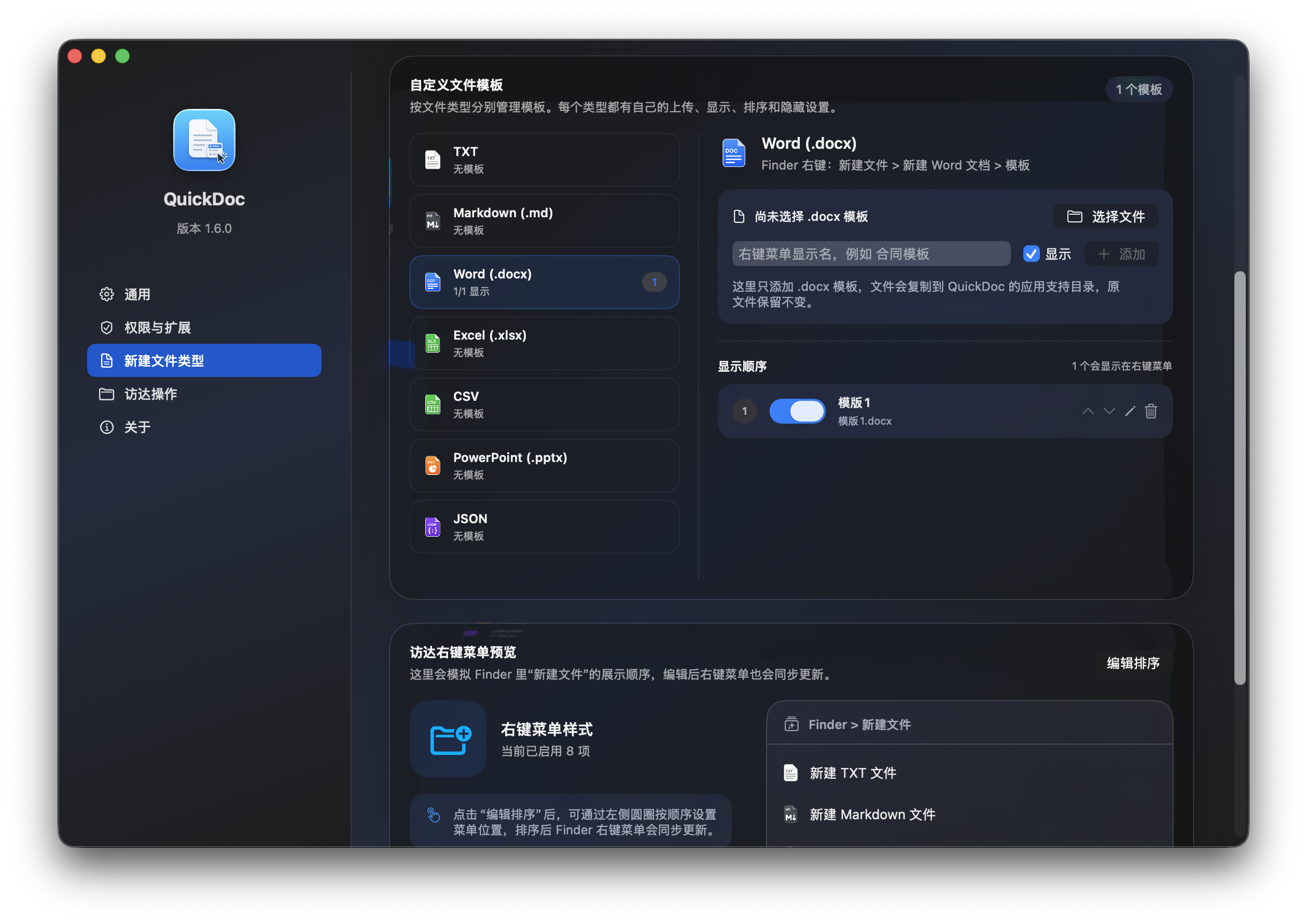Click the TXT file icon in type list
Screen dimensions: 1307x924
tap(433, 160)
